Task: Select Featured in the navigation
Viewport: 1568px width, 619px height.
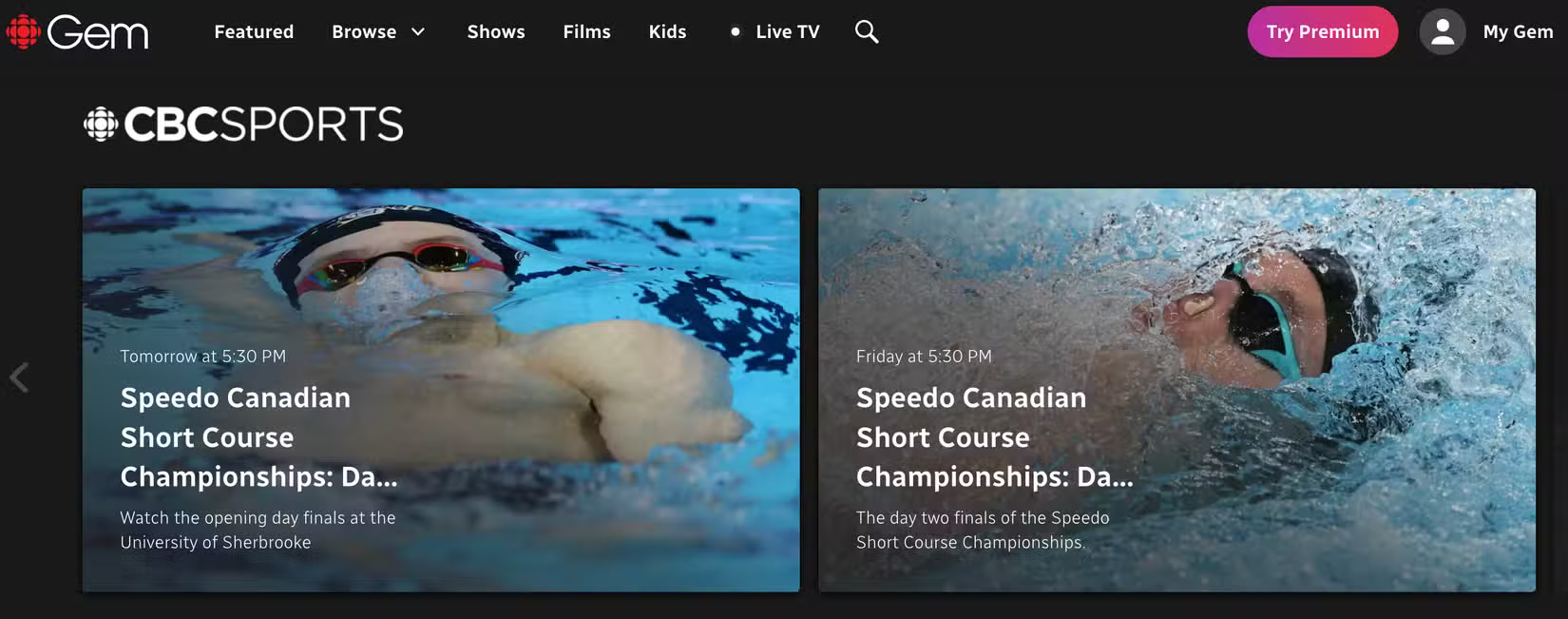Action: [253, 31]
